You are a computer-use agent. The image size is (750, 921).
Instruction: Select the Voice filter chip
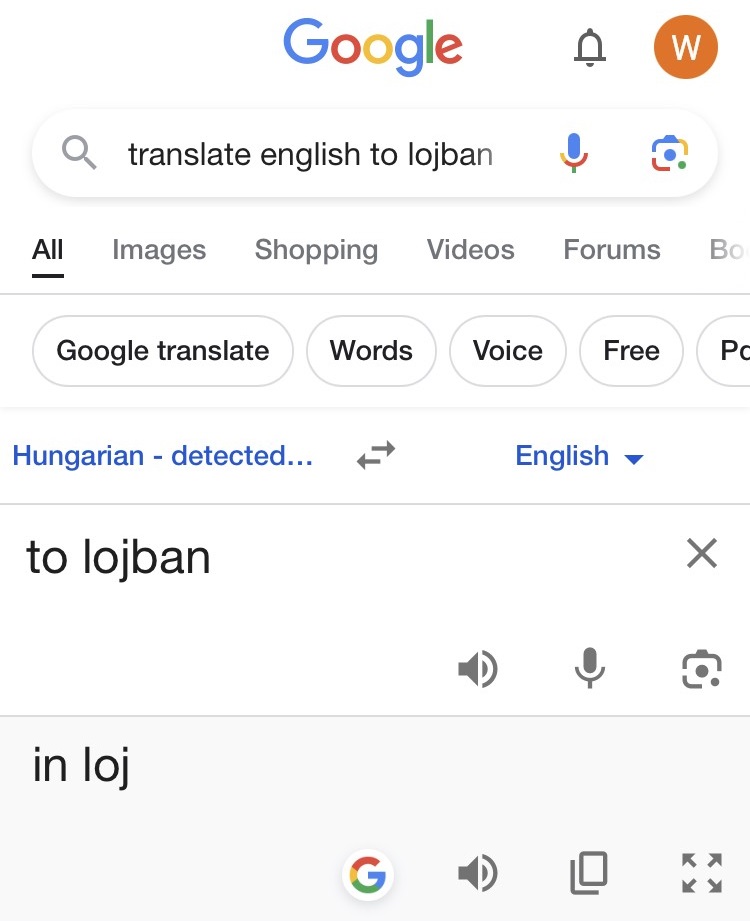pyautogui.click(x=507, y=351)
